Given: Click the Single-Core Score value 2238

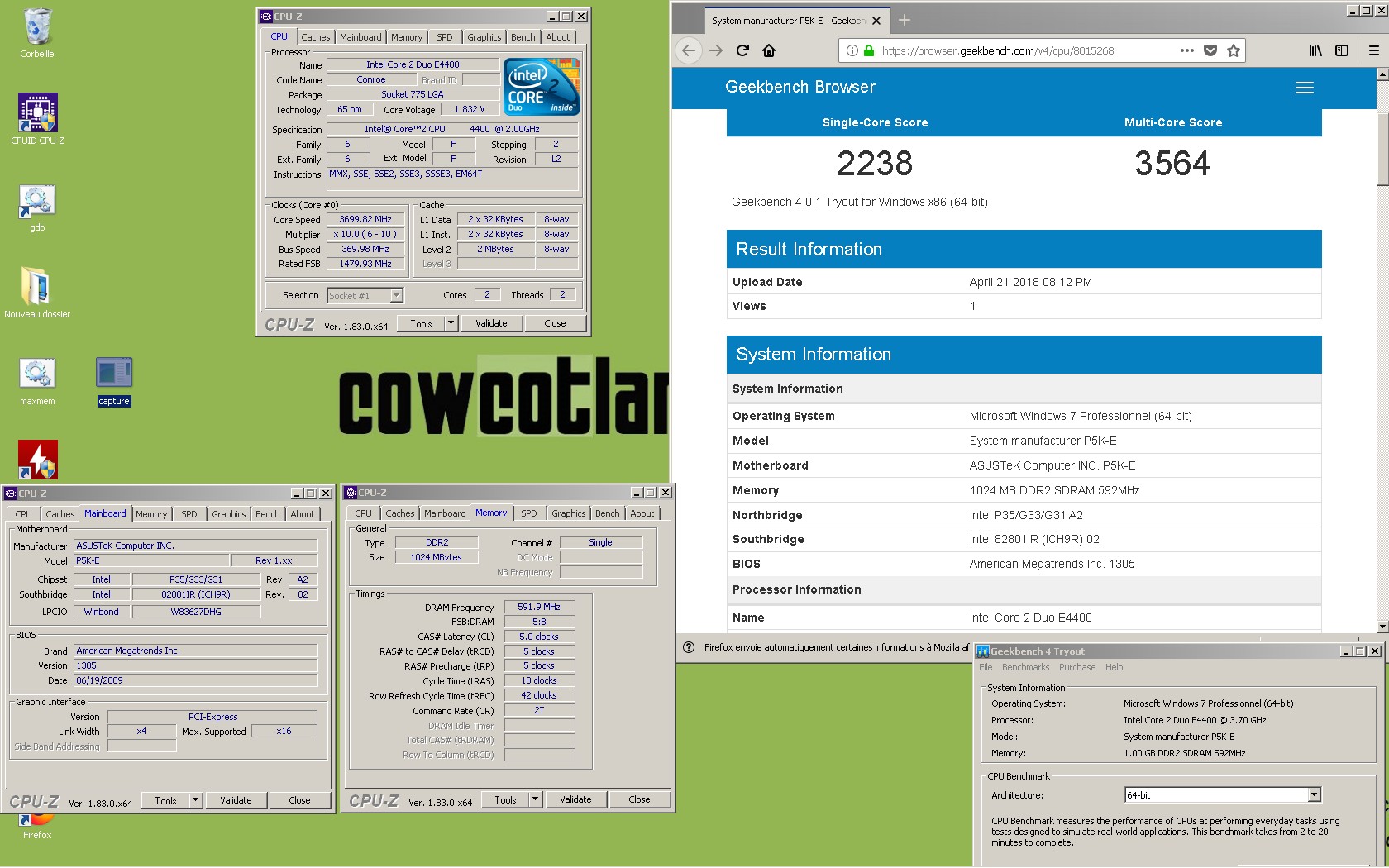Looking at the screenshot, I should [x=875, y=163].
